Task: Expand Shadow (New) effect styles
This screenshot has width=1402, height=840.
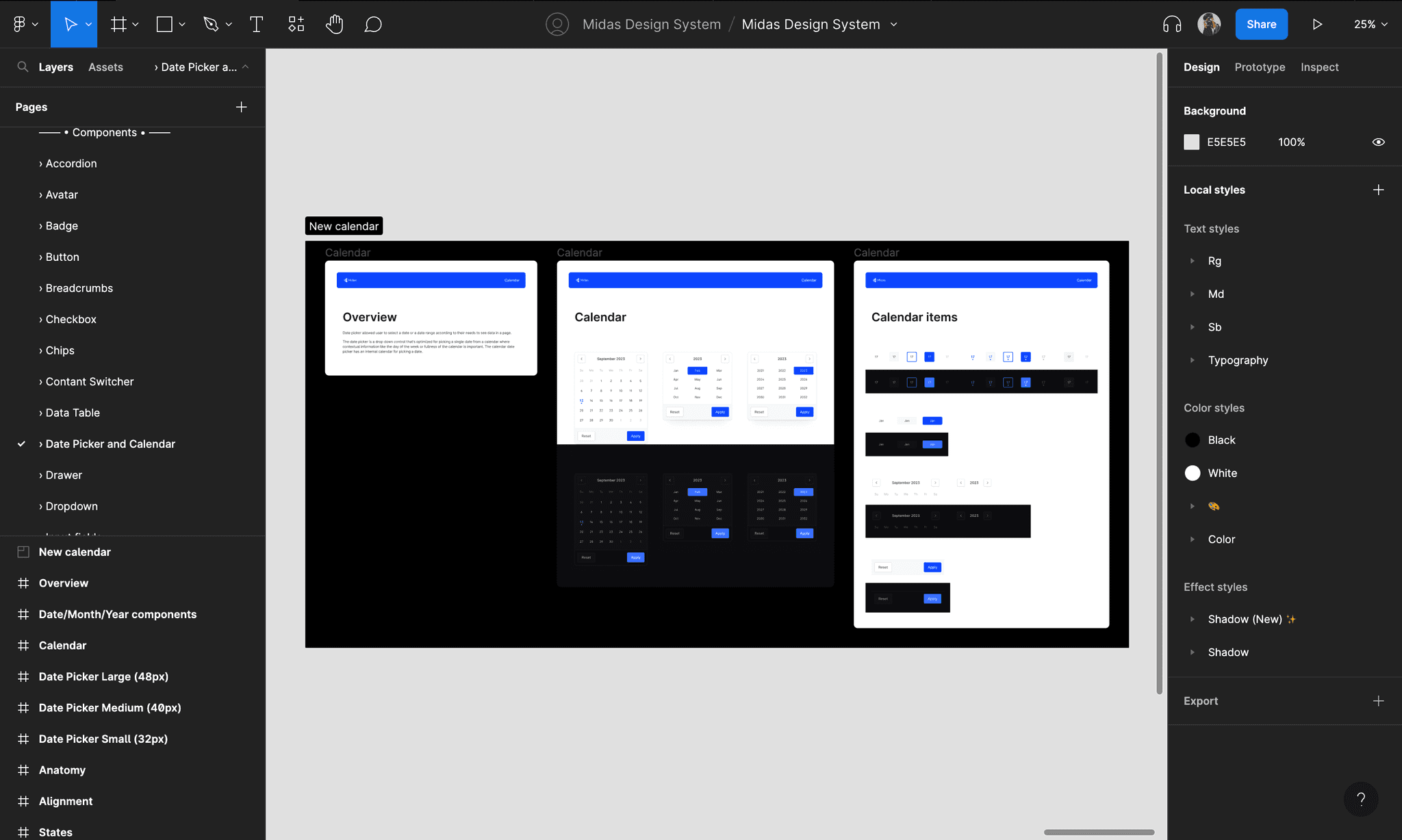Action: (1193, 619)
